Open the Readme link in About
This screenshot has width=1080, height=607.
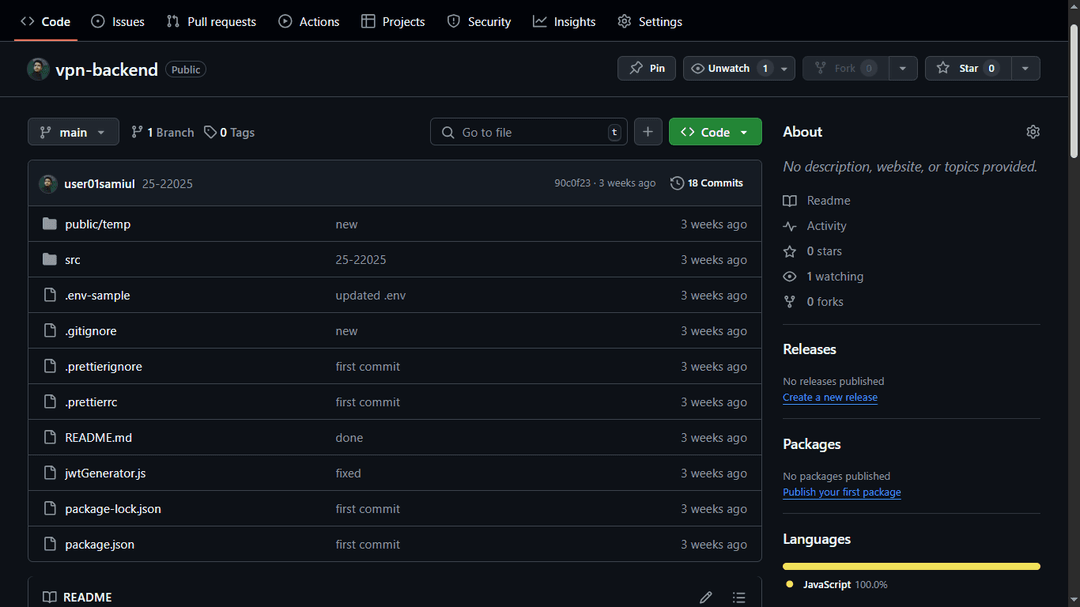coord(817,200)
